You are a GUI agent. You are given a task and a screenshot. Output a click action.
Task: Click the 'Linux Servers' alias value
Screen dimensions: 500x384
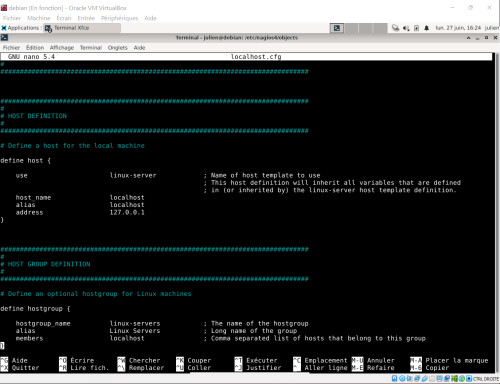click(135, 331)
